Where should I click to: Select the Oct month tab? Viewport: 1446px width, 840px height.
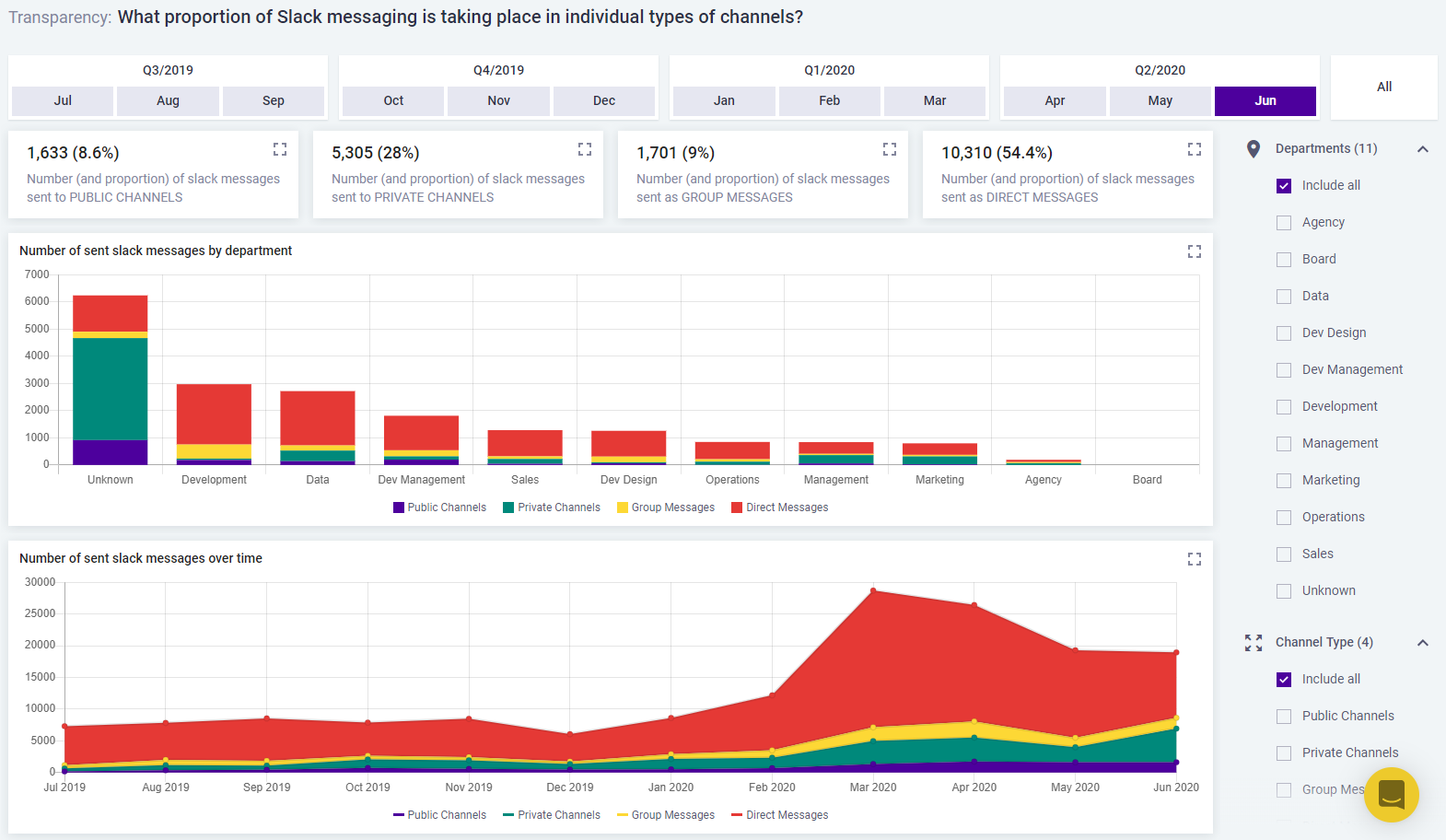tap(393, 101)
